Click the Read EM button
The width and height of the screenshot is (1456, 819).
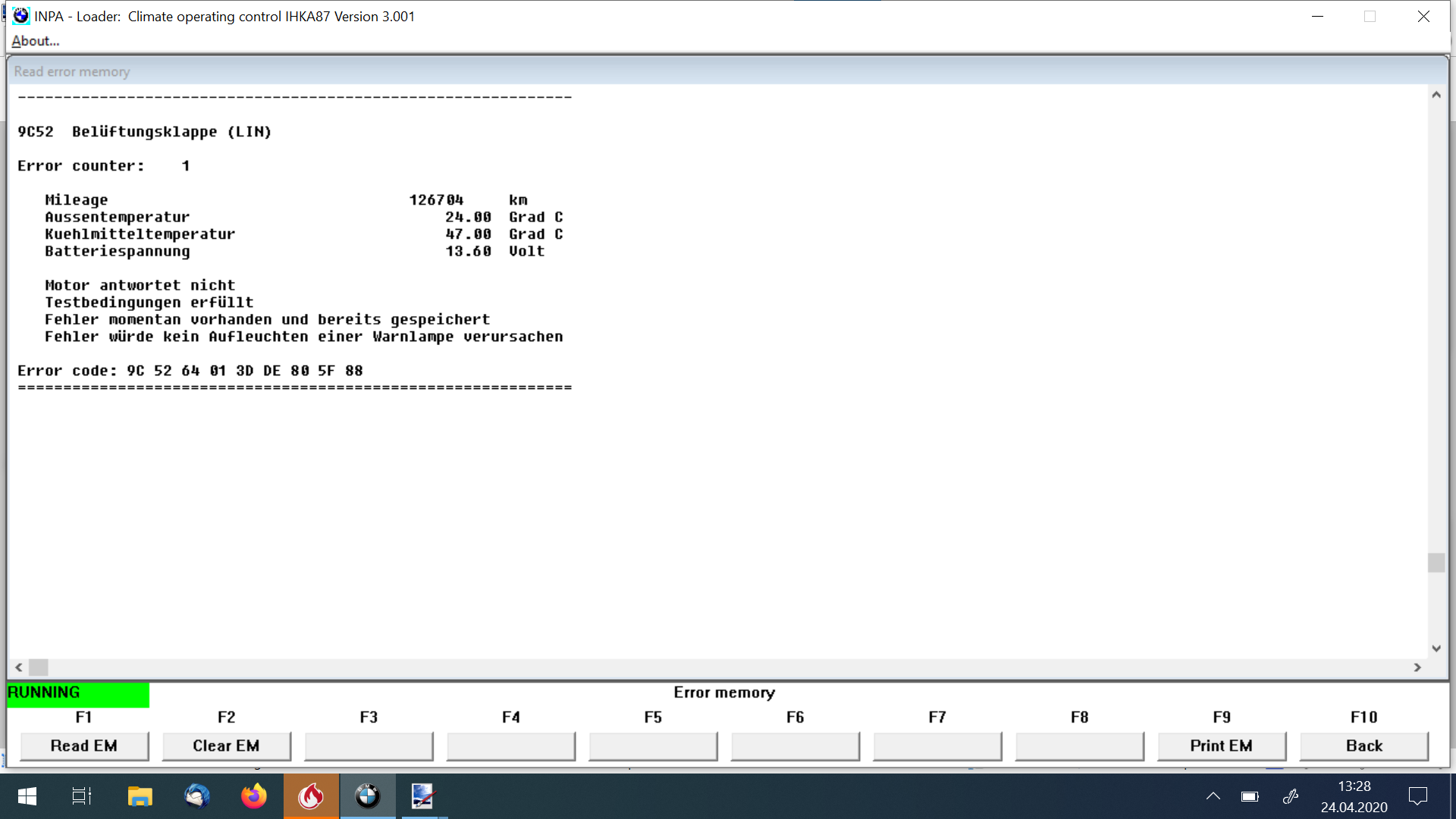(x=84, y=746)
